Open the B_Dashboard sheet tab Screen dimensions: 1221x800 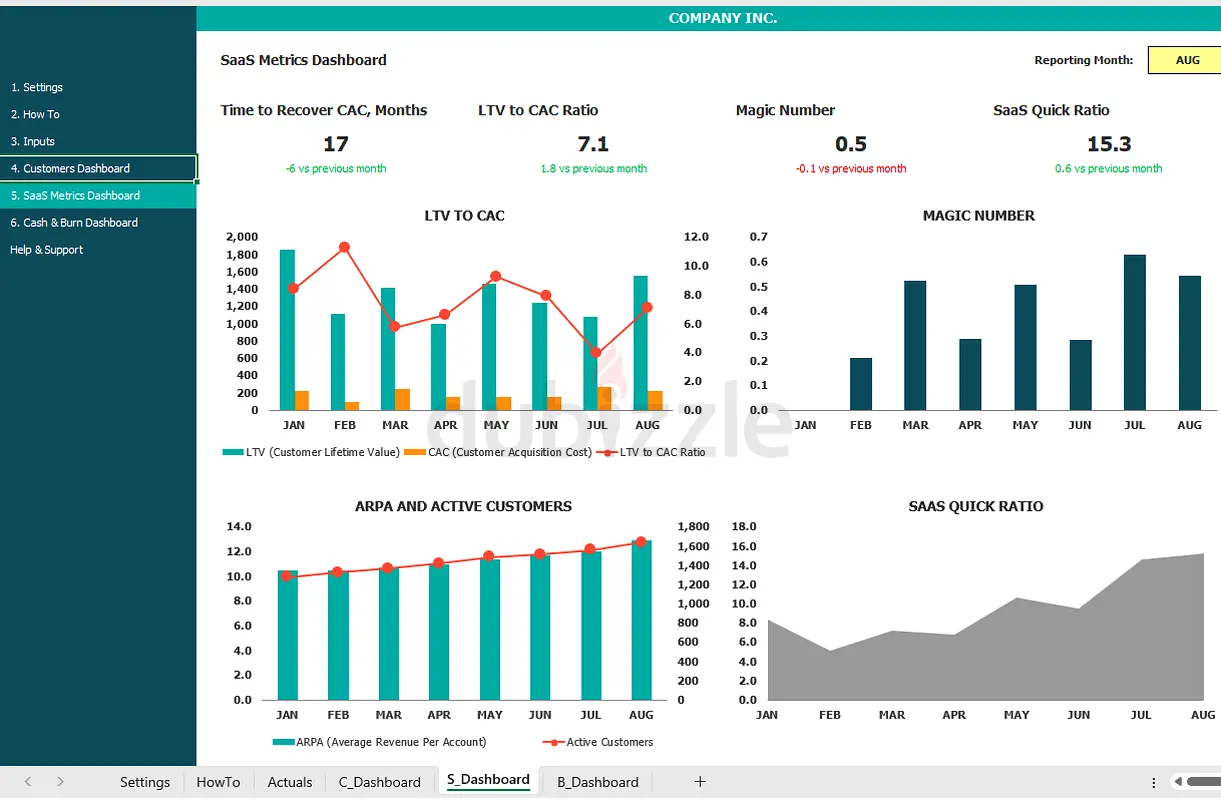pos(597,782)
